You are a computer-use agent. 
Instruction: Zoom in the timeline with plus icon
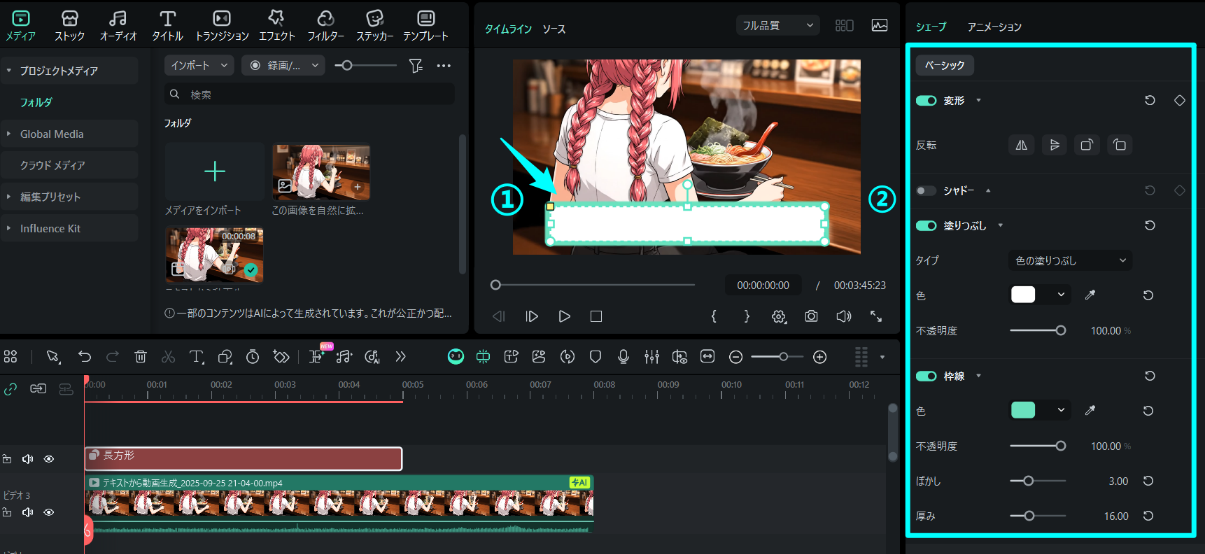(820, 357)
